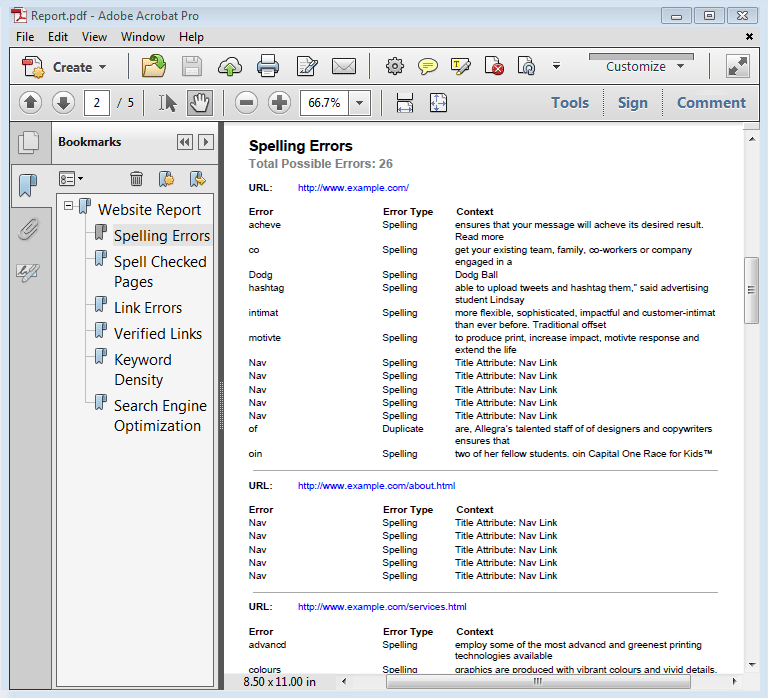Open the quick tools toolbar overflow arrow

click(x=556, y=66)
